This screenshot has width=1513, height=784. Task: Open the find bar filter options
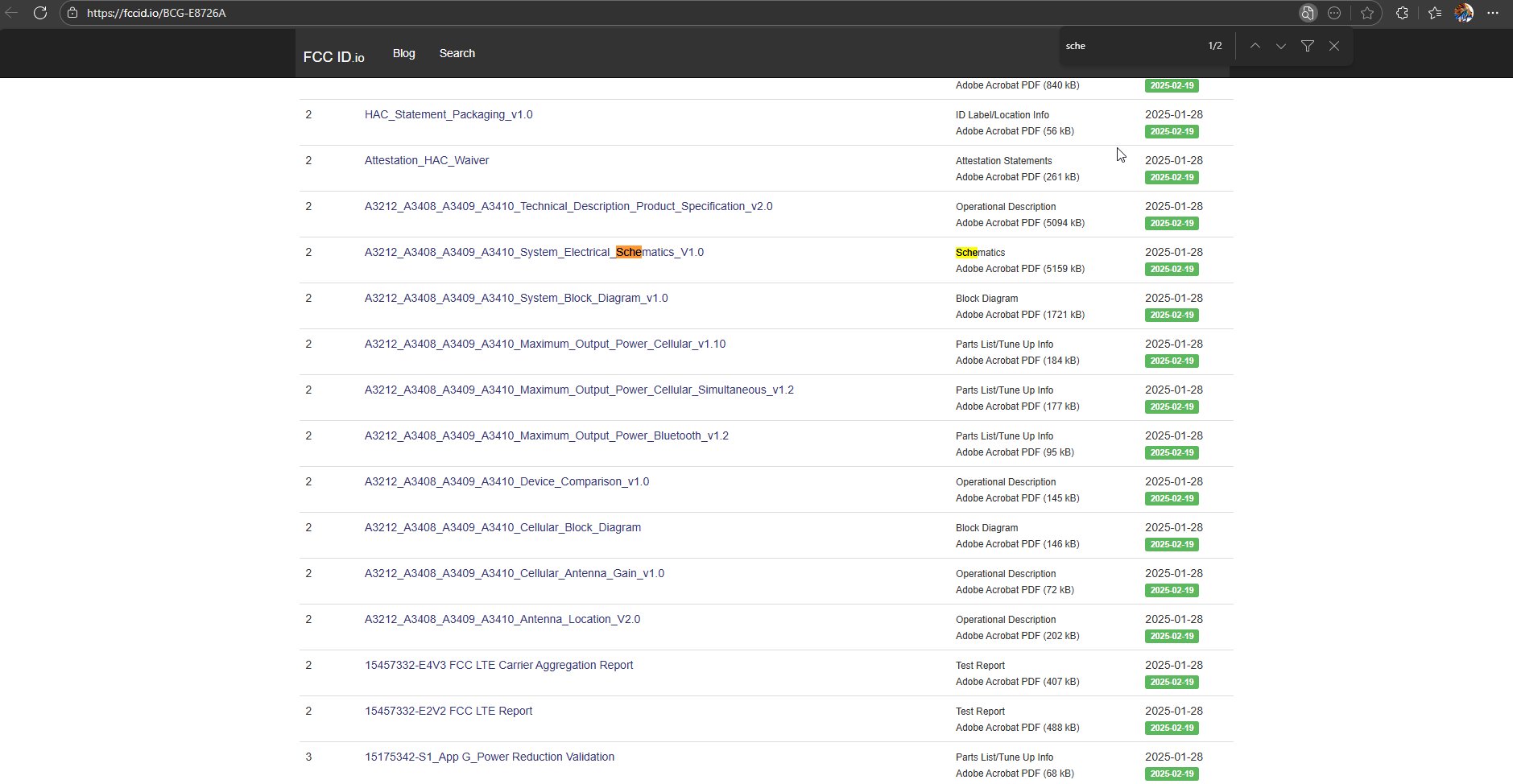coord(1308,46)
